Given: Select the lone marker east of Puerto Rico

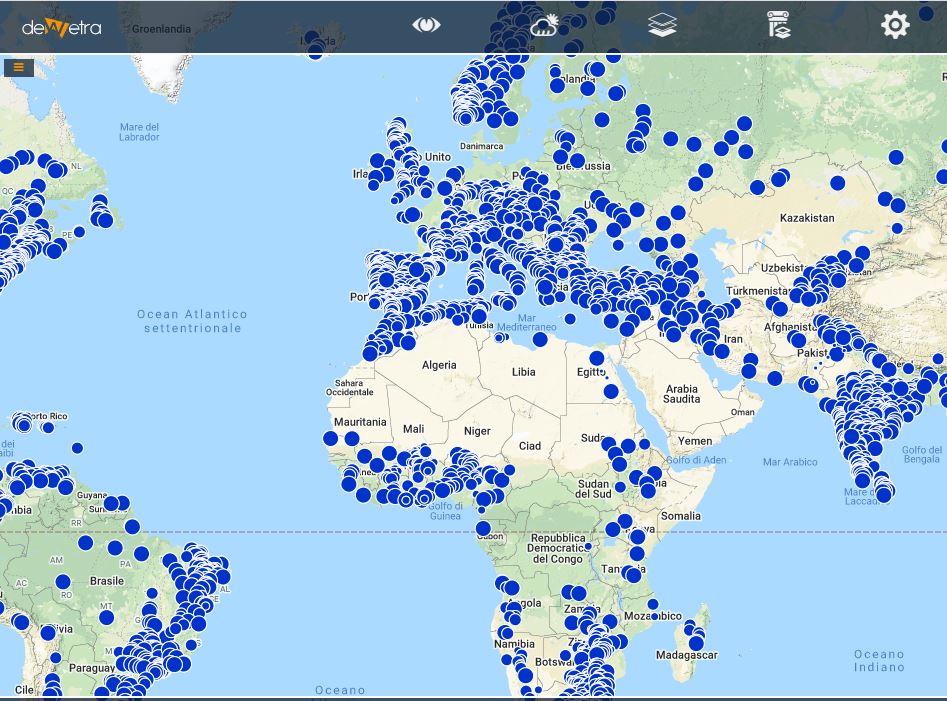Looking at the screenshot, I should 77,448.
